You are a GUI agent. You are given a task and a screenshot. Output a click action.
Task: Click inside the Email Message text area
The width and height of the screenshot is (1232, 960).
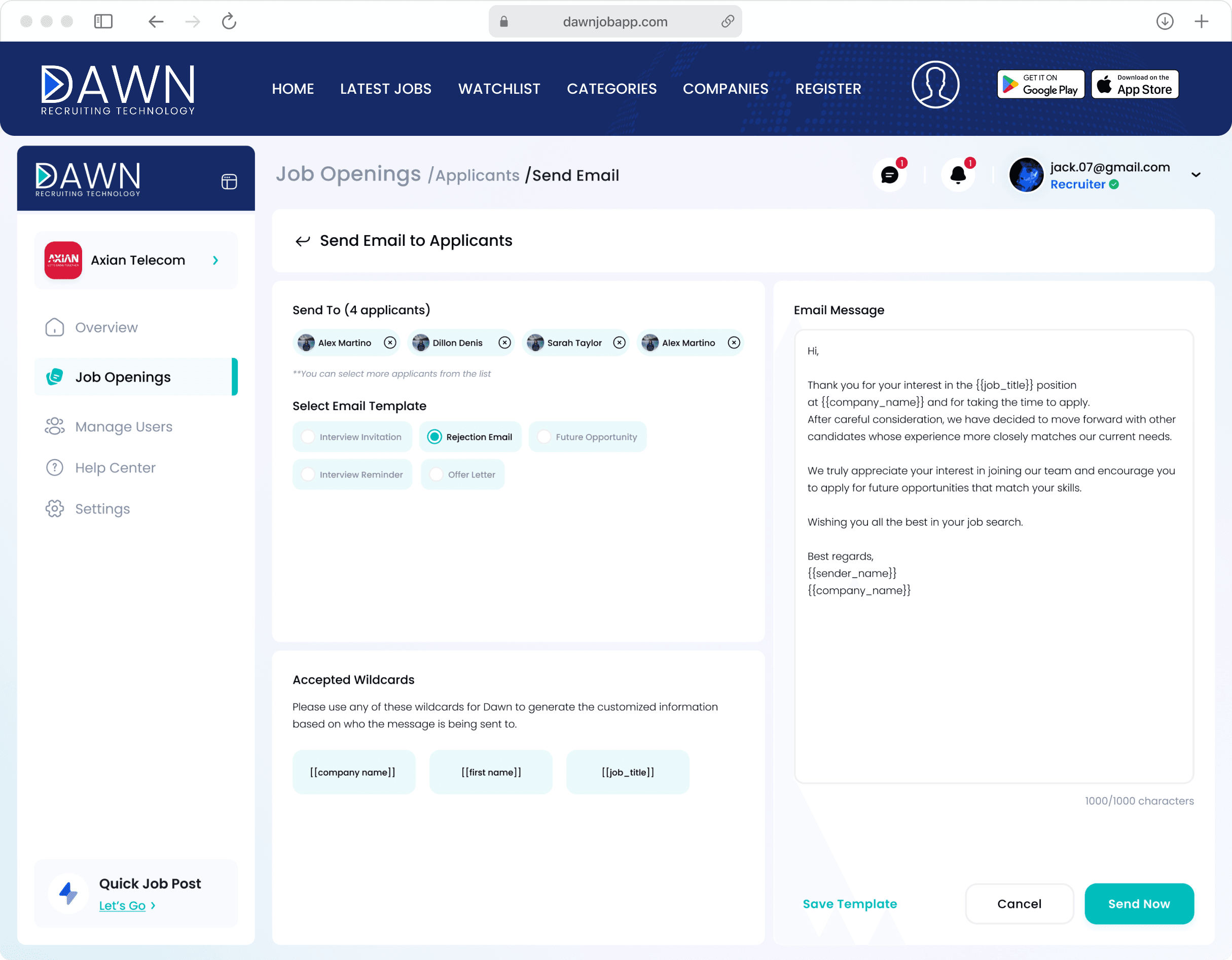tap(994, 677)
